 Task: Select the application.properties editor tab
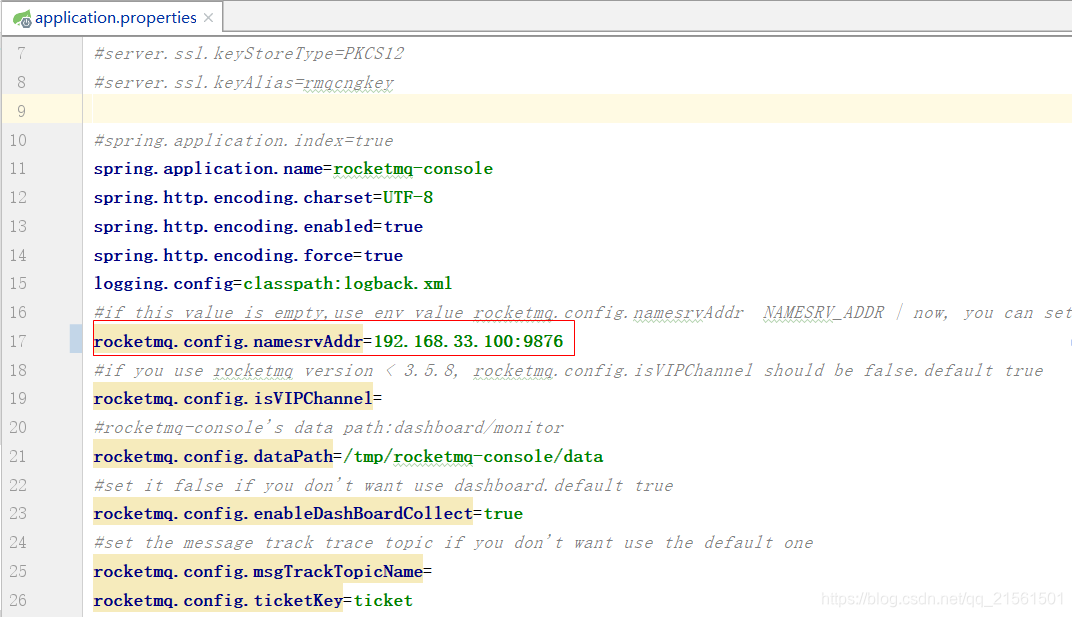coord(113,18)
